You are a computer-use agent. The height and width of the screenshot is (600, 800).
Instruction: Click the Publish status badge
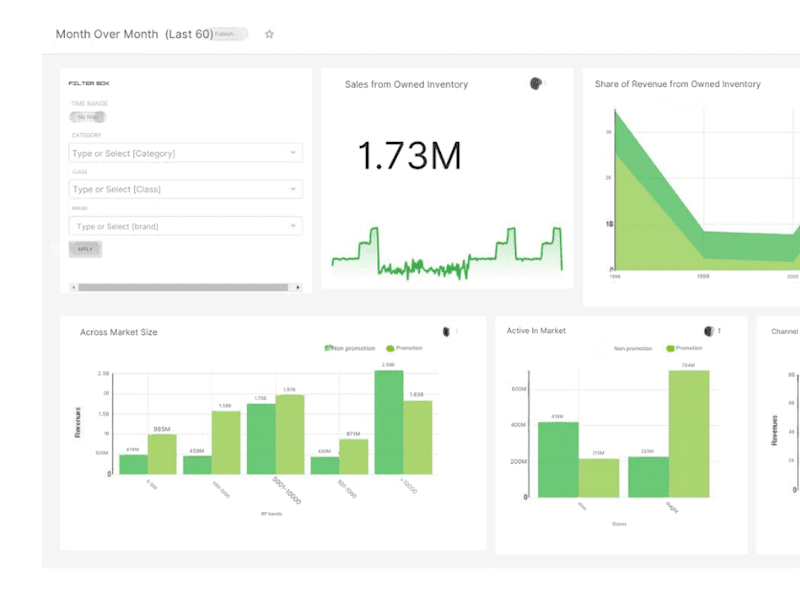(229, 34)
